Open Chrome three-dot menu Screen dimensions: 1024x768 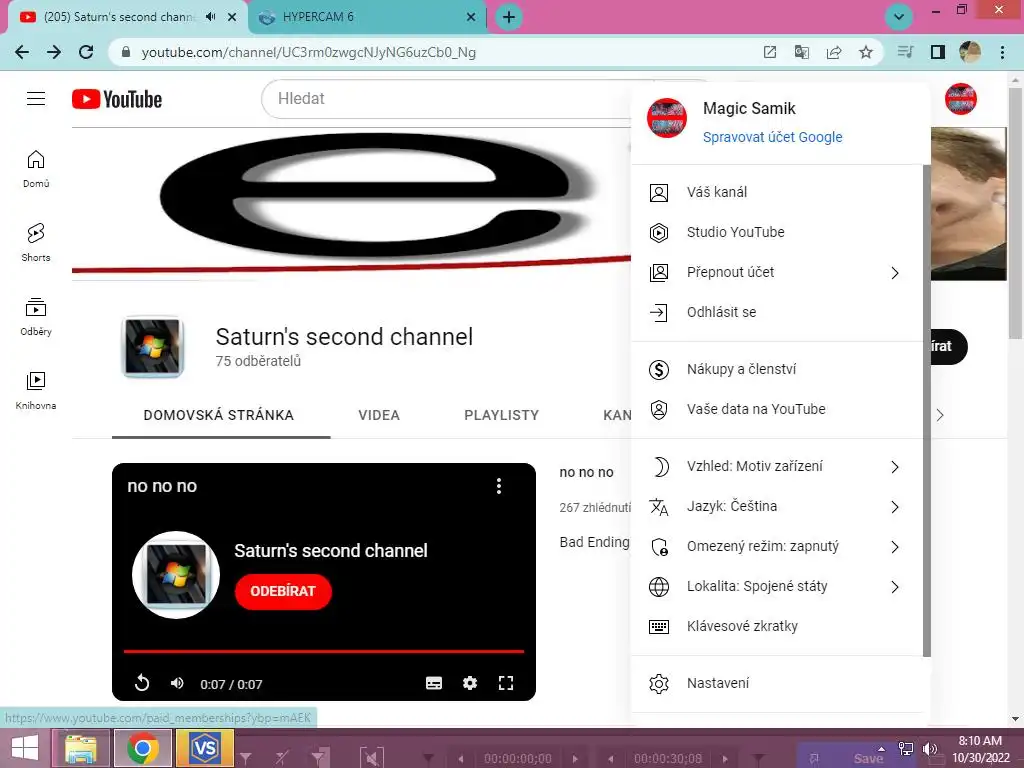(x=1002, y=52)
